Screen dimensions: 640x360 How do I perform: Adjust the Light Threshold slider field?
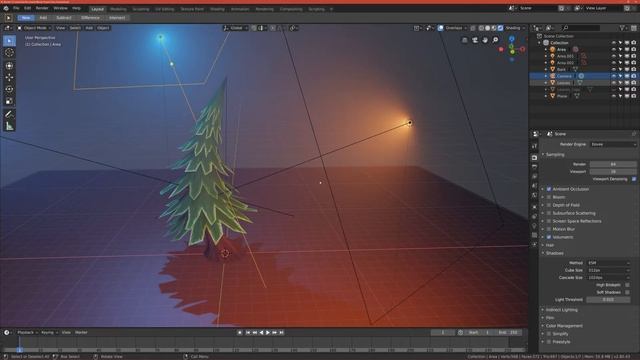(x=608, y=300)
